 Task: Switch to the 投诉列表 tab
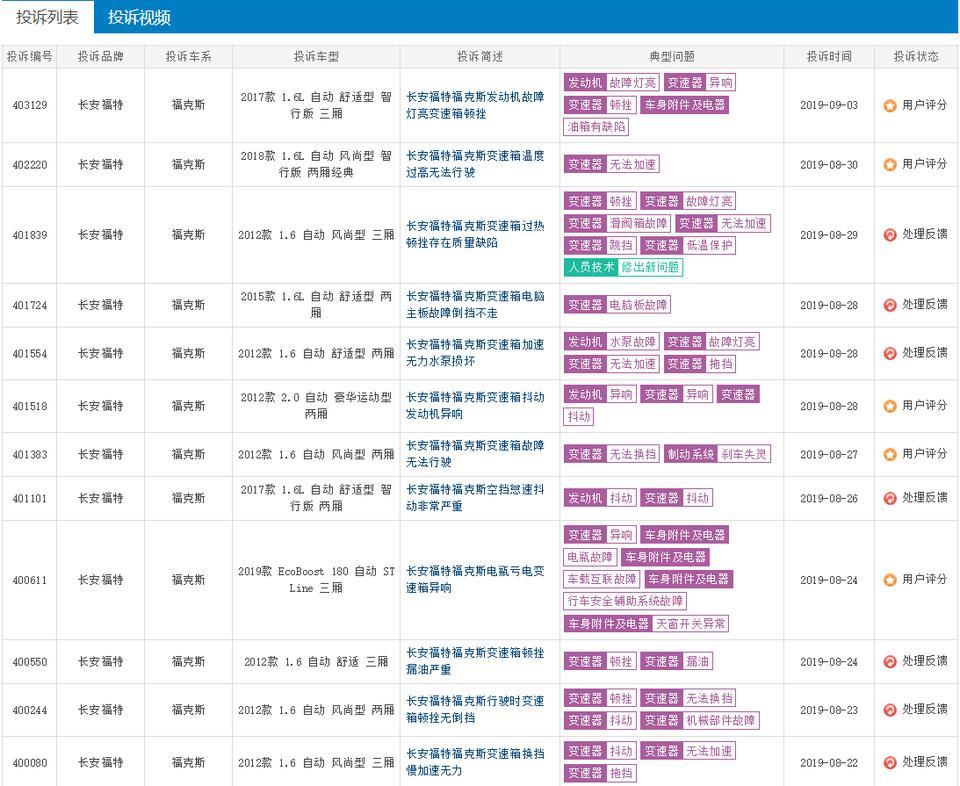[47, 17]
